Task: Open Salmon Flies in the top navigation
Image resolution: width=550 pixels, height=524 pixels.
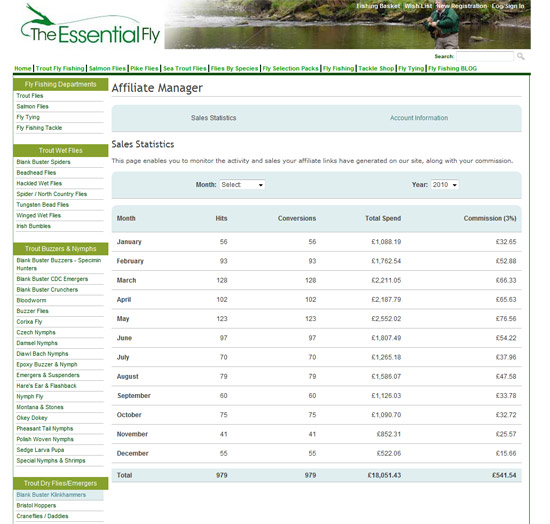Action: click(107, 68)
